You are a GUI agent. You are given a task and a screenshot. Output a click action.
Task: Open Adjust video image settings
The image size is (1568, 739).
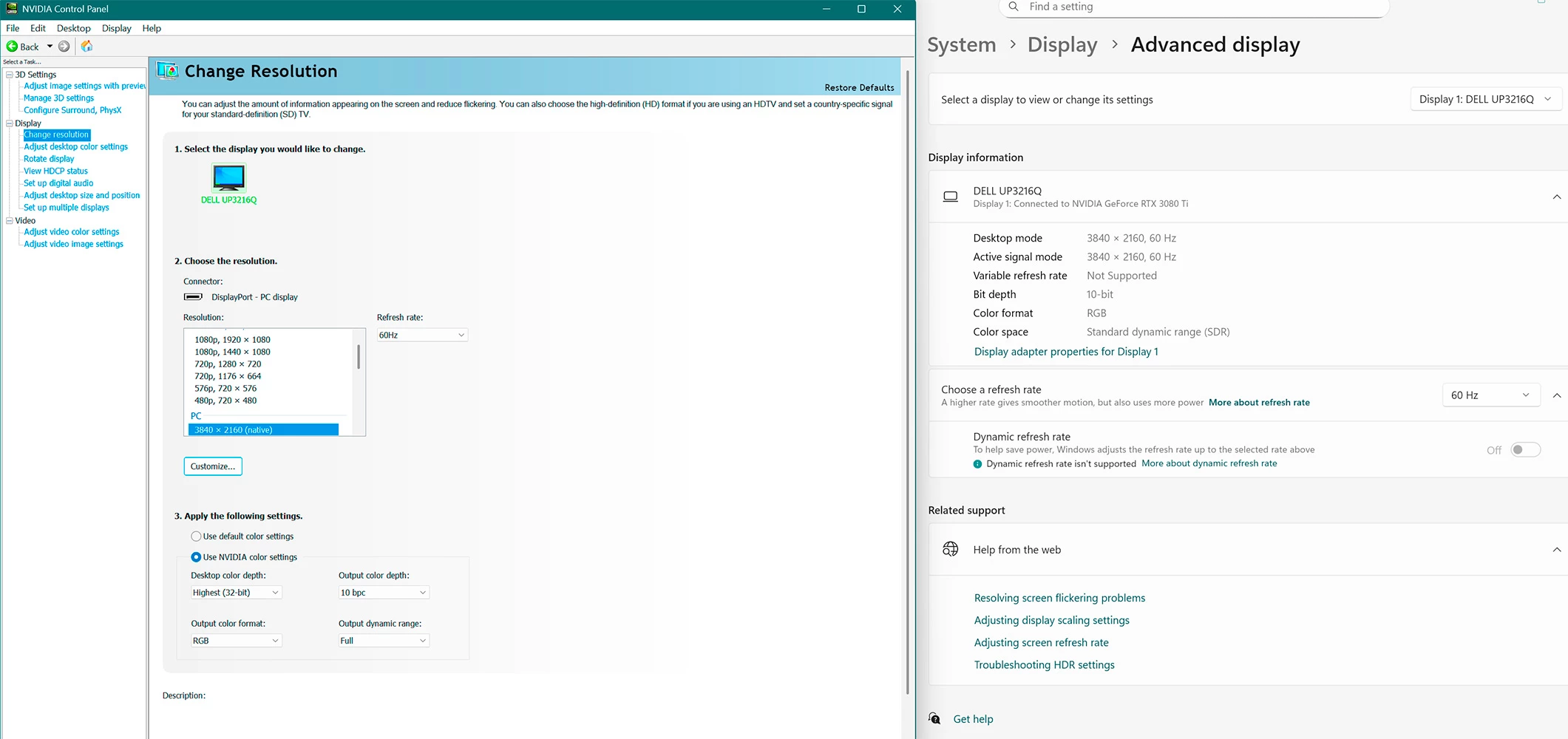click(x=73, y=244)
